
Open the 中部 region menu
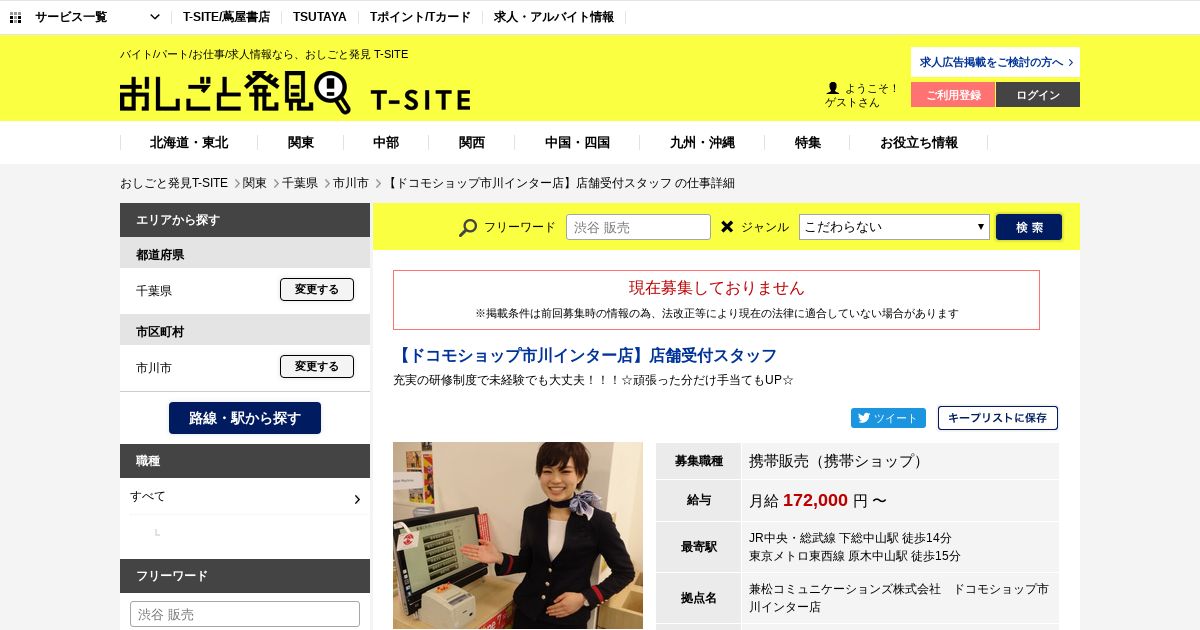386,143
